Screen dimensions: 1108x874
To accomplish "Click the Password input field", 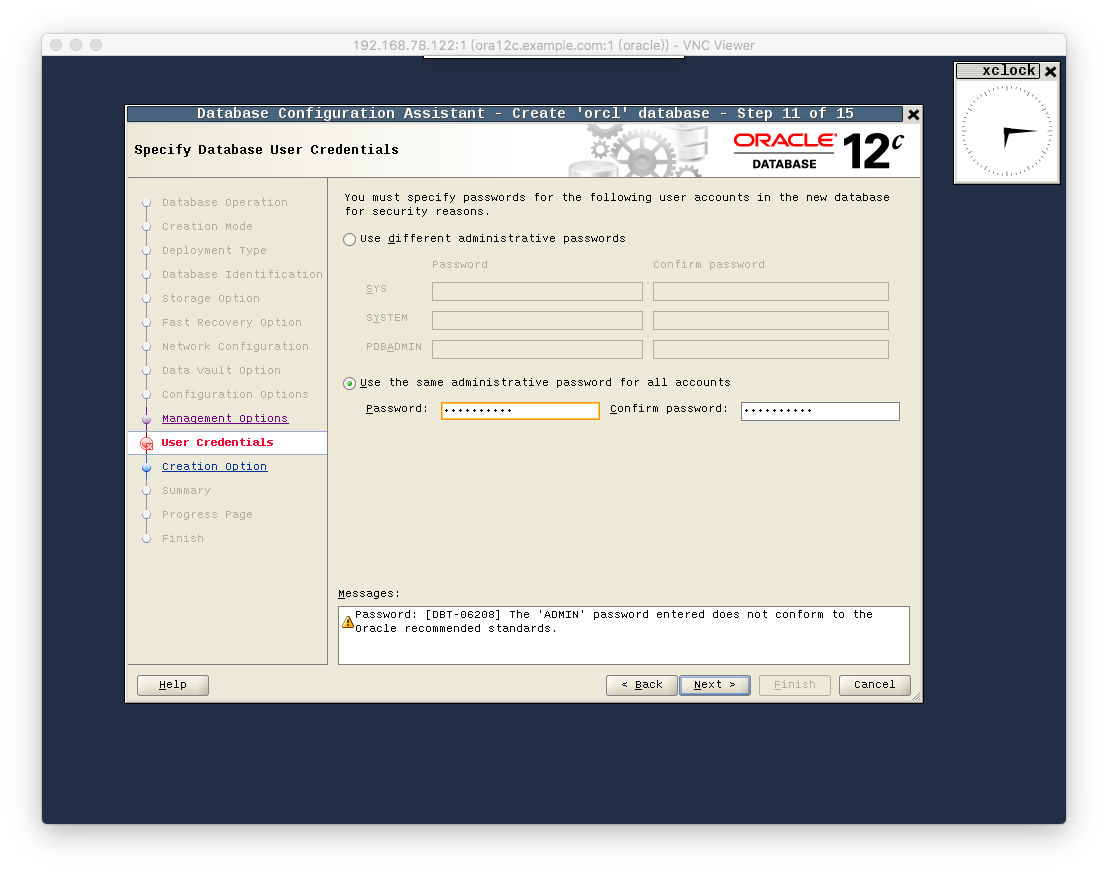I will 520,411.
